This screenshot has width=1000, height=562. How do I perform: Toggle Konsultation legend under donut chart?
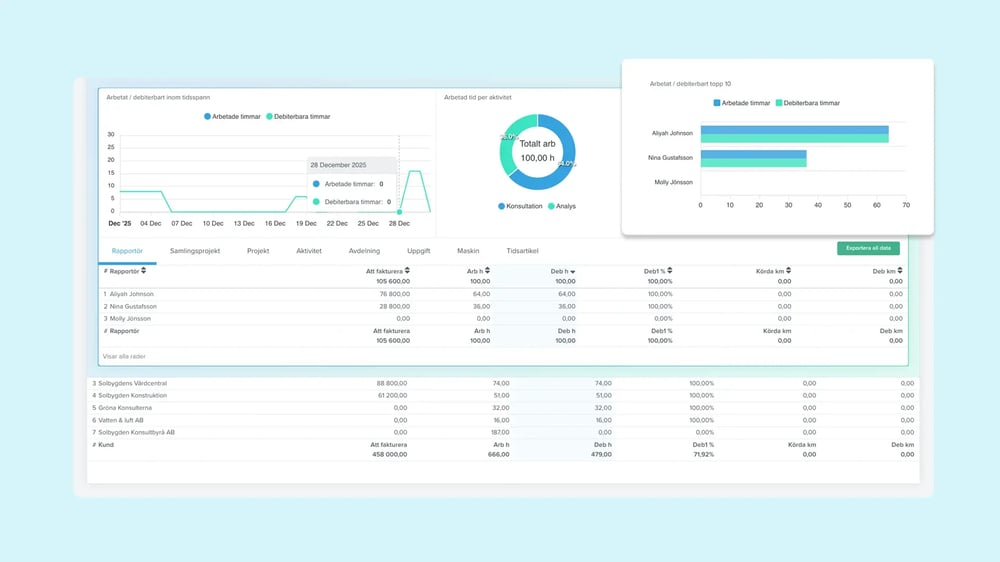[520, 206]
